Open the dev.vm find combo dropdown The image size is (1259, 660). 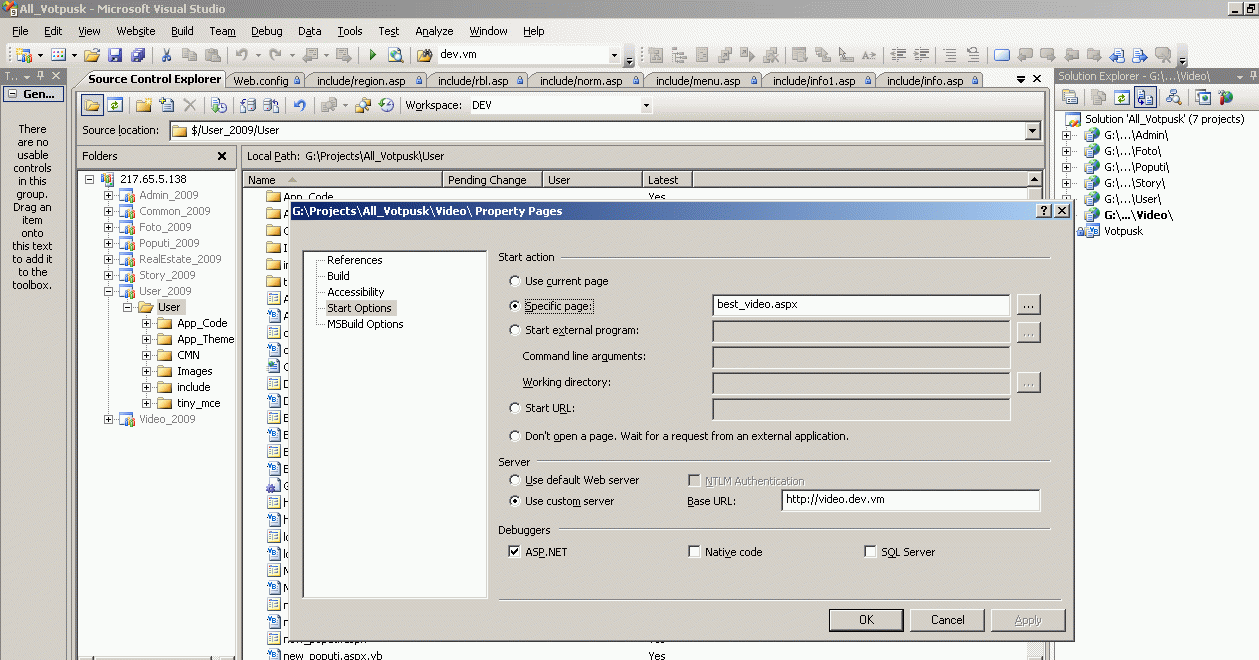(614, 56)
